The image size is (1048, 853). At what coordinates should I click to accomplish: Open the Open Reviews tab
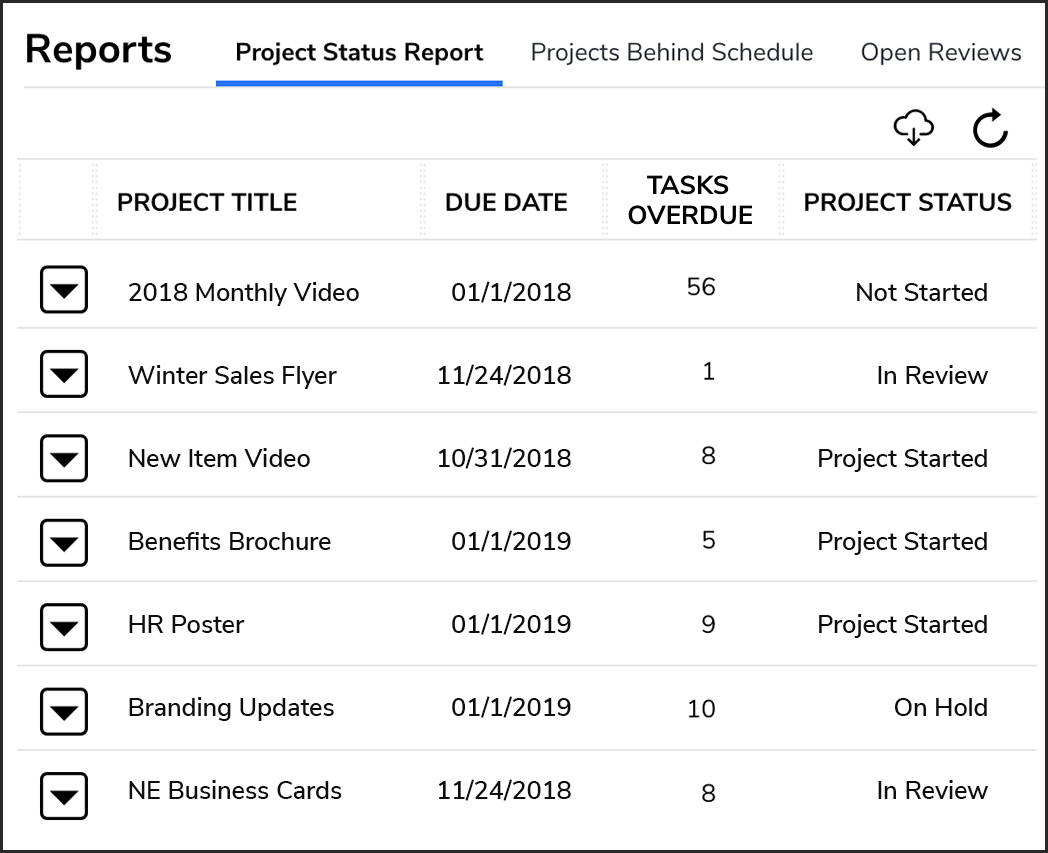point(941,52)
